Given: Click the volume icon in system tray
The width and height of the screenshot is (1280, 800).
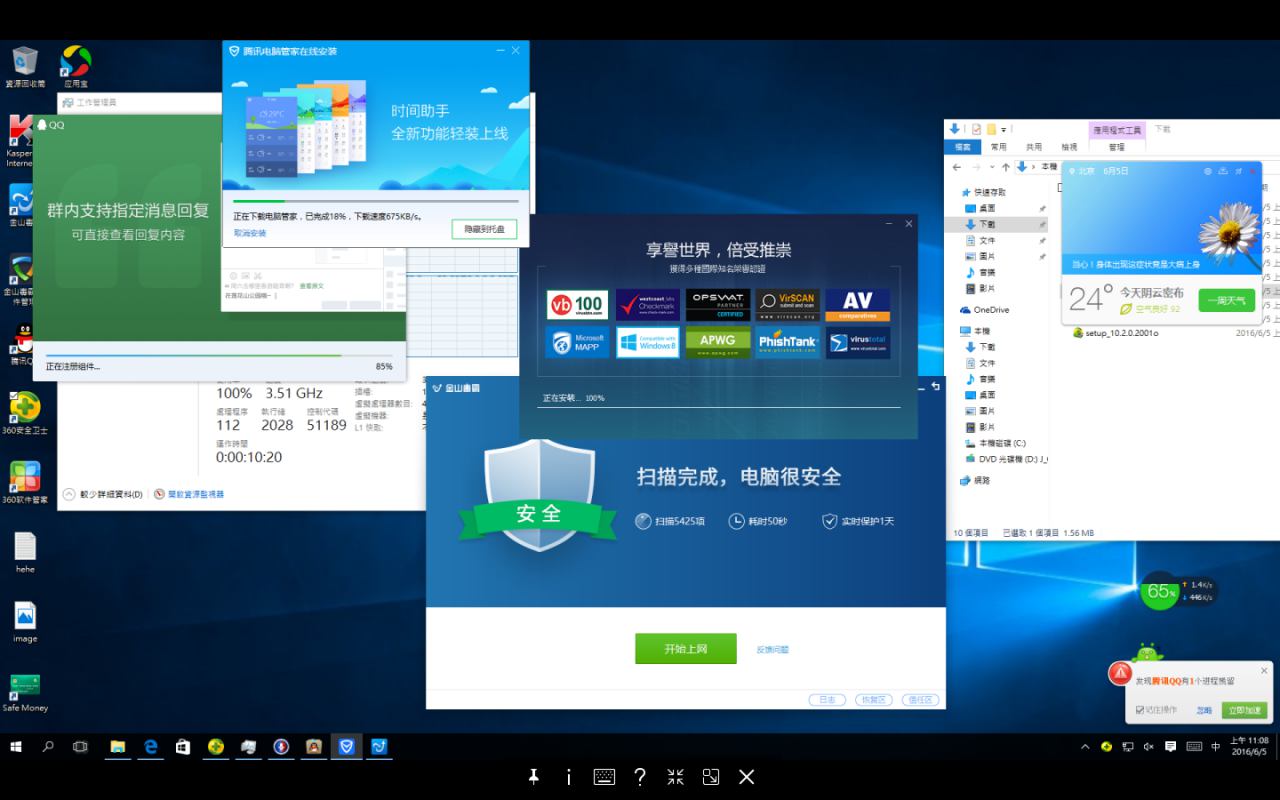Looking at the screenshot, I should point(1148,746).
